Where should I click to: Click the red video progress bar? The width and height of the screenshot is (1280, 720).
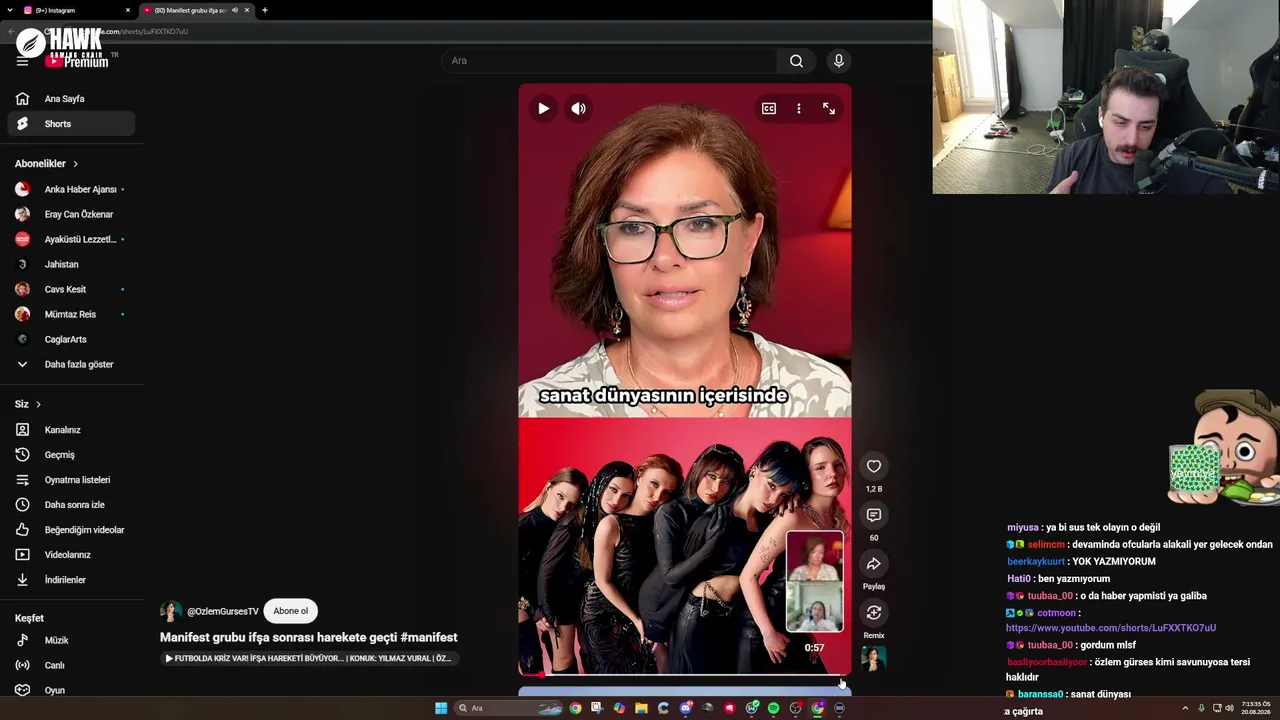click(685, 674)
